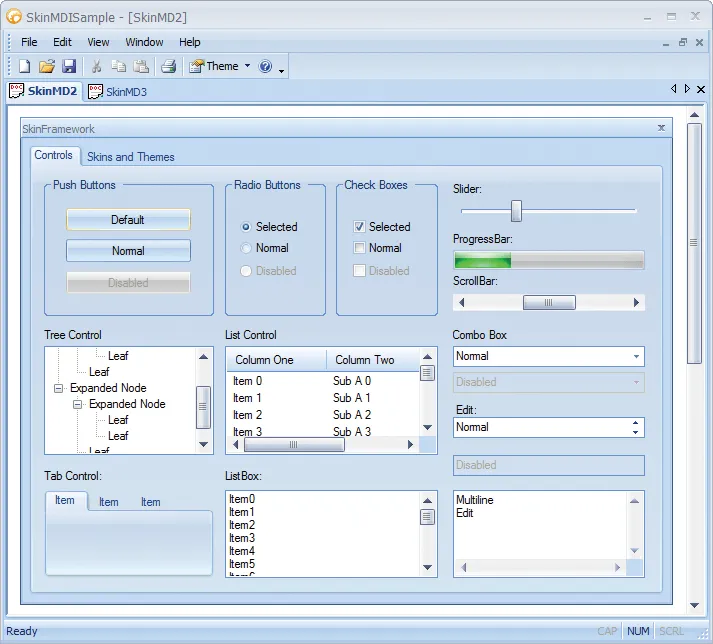Click the Save floppy disk icon
Screen dimensions: 713x644
tap(69, 66)
